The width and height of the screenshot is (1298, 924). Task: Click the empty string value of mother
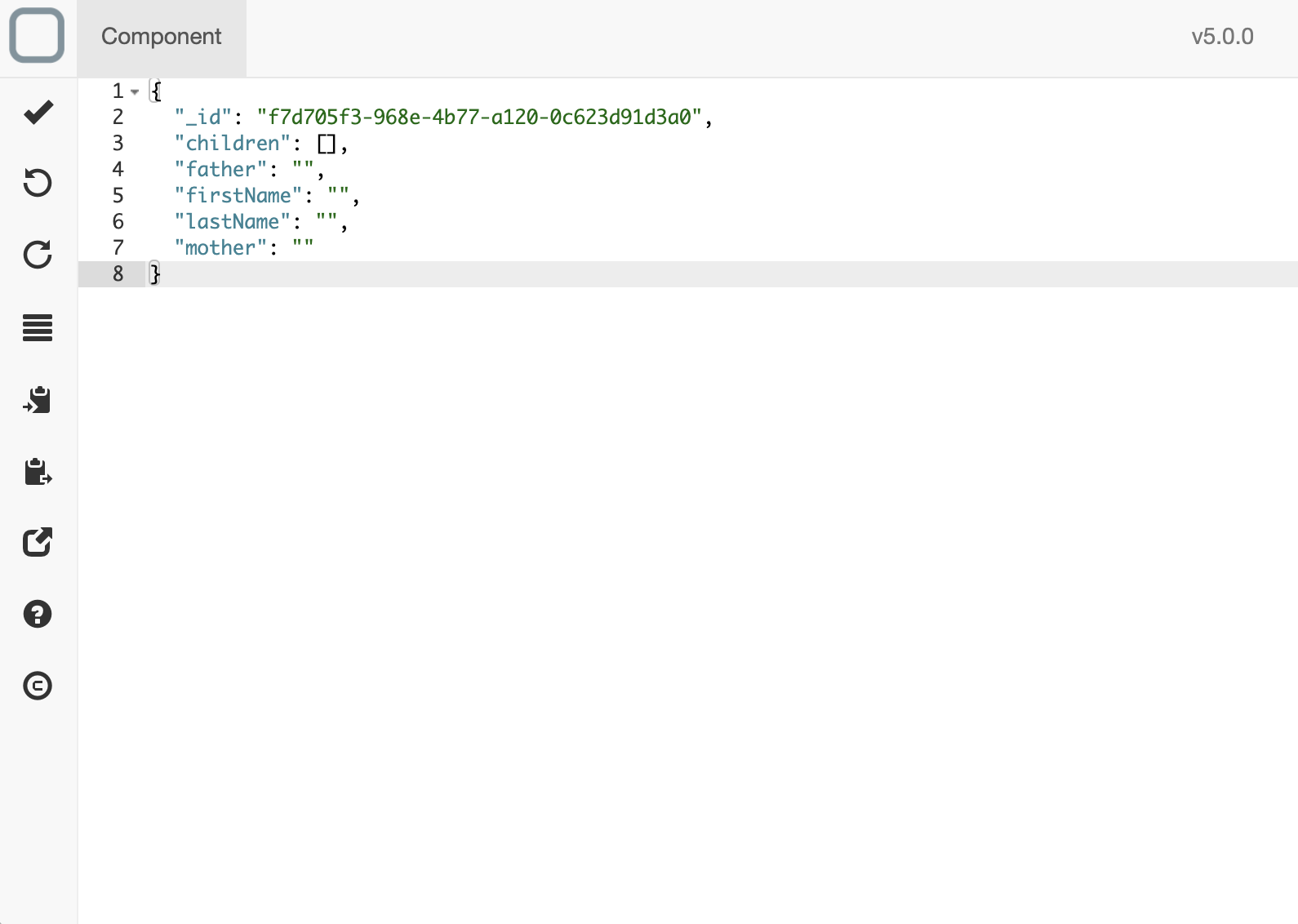tap(303, 248)
